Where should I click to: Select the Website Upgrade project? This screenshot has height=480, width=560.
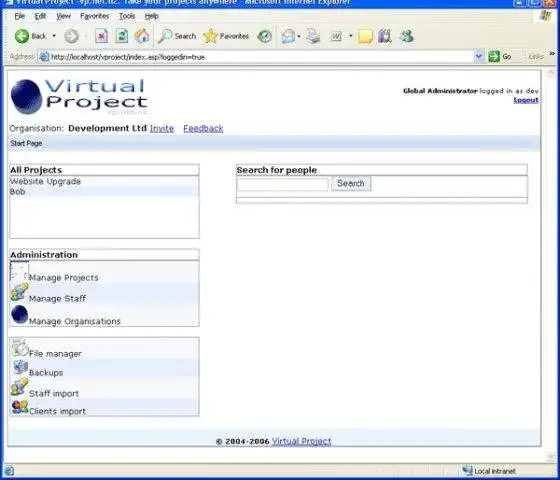[45, 181]
